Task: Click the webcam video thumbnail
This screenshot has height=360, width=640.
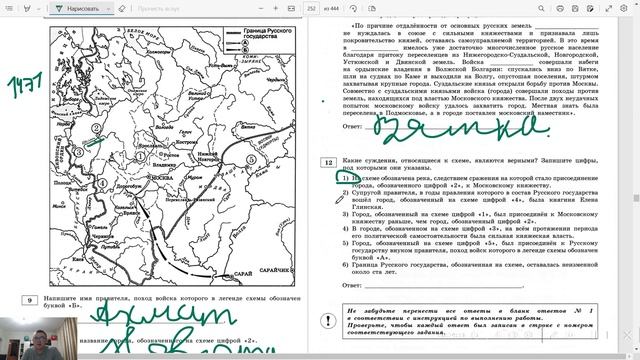Action: 38,338
